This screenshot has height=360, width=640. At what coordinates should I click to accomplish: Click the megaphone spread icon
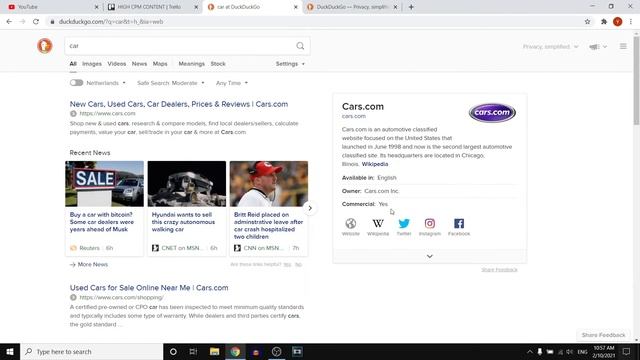[x=594, y=47]
